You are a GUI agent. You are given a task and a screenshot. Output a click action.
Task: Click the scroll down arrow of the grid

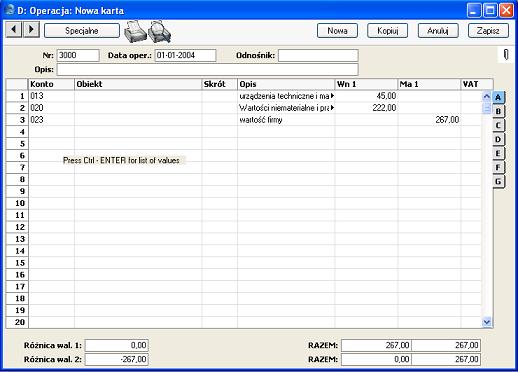coord(487,322)
